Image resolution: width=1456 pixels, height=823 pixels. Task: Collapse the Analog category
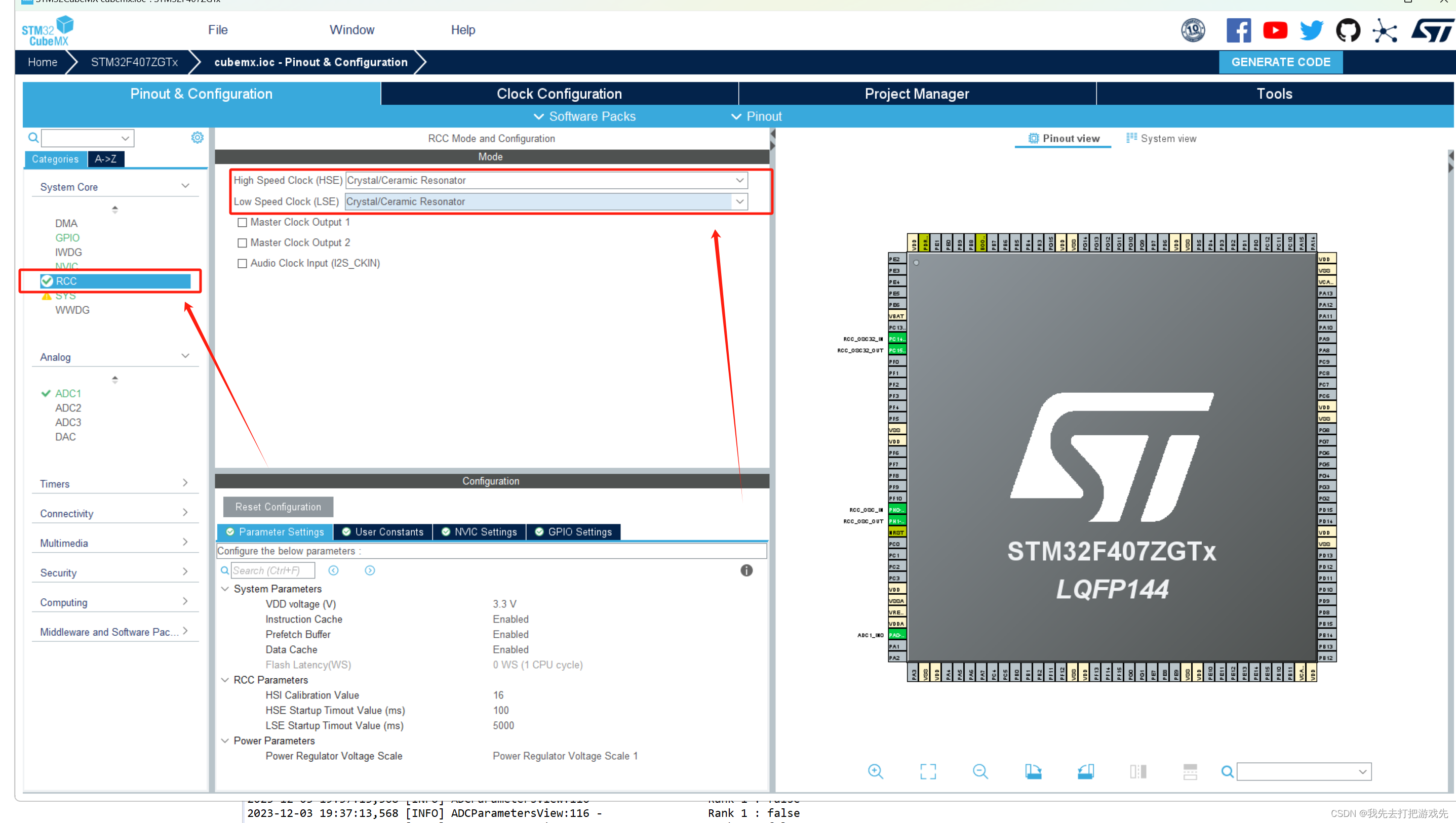point(185,356)
